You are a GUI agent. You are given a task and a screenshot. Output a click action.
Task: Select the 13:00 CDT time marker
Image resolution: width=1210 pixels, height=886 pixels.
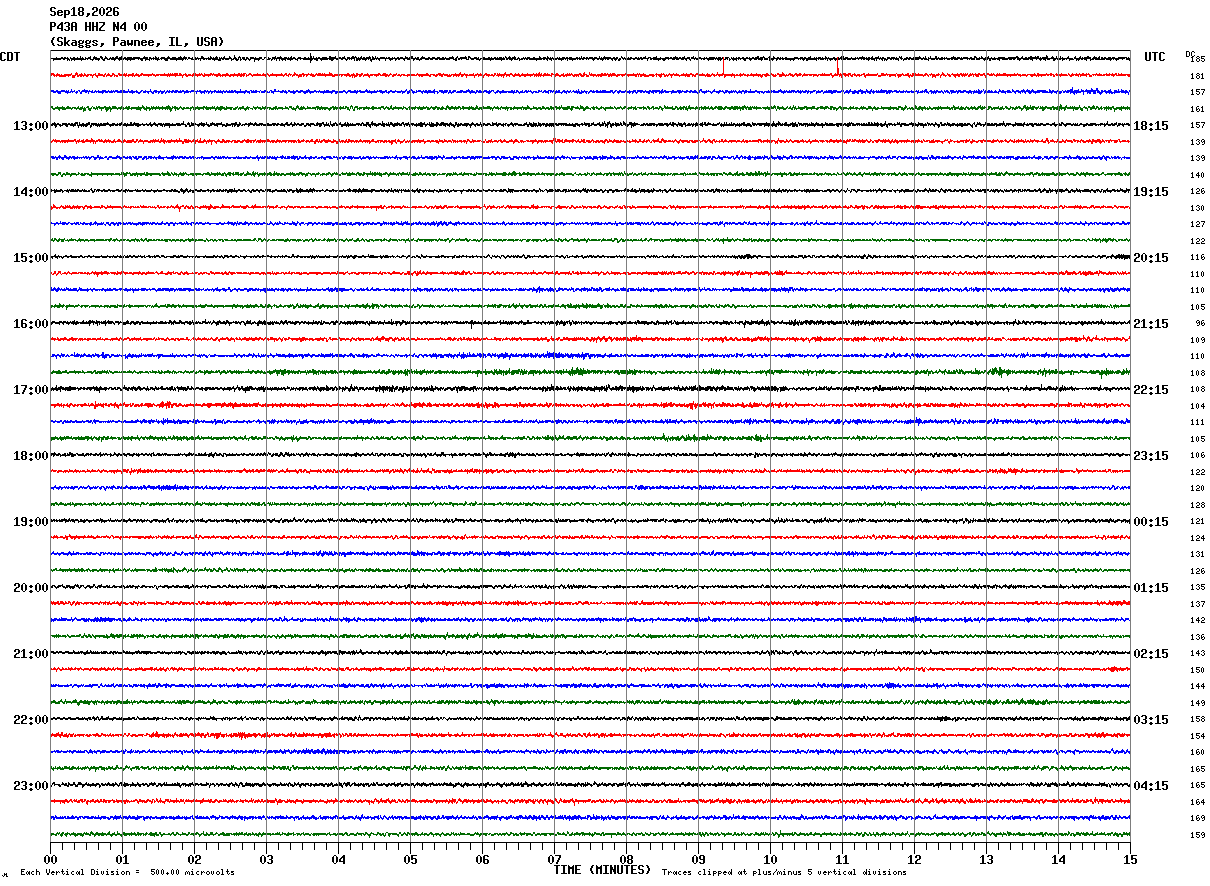coord(30,126)
